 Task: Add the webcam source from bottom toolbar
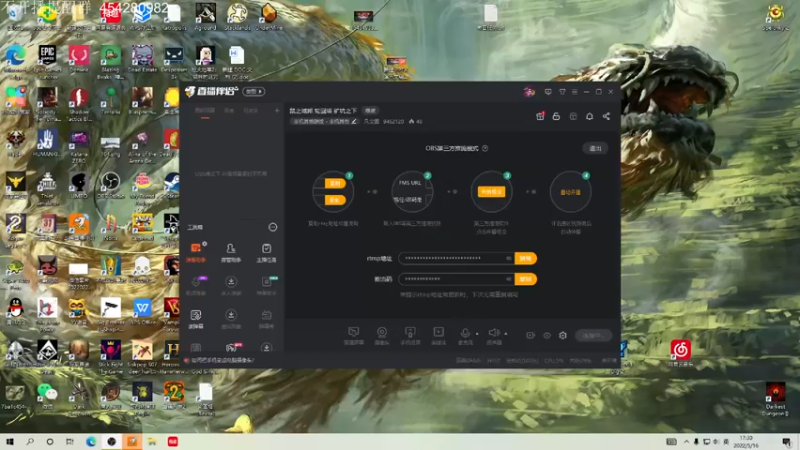[x=382, y=335]
